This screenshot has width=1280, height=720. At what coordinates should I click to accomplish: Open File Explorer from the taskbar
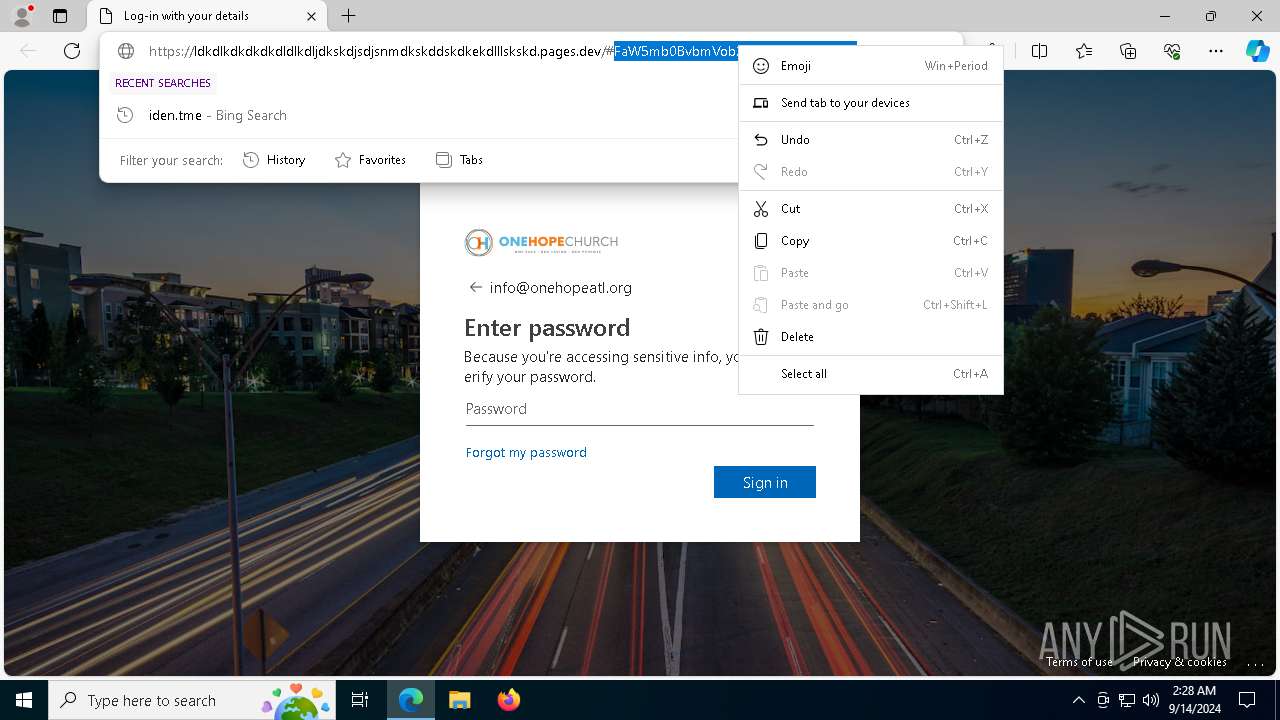point(459,700)
